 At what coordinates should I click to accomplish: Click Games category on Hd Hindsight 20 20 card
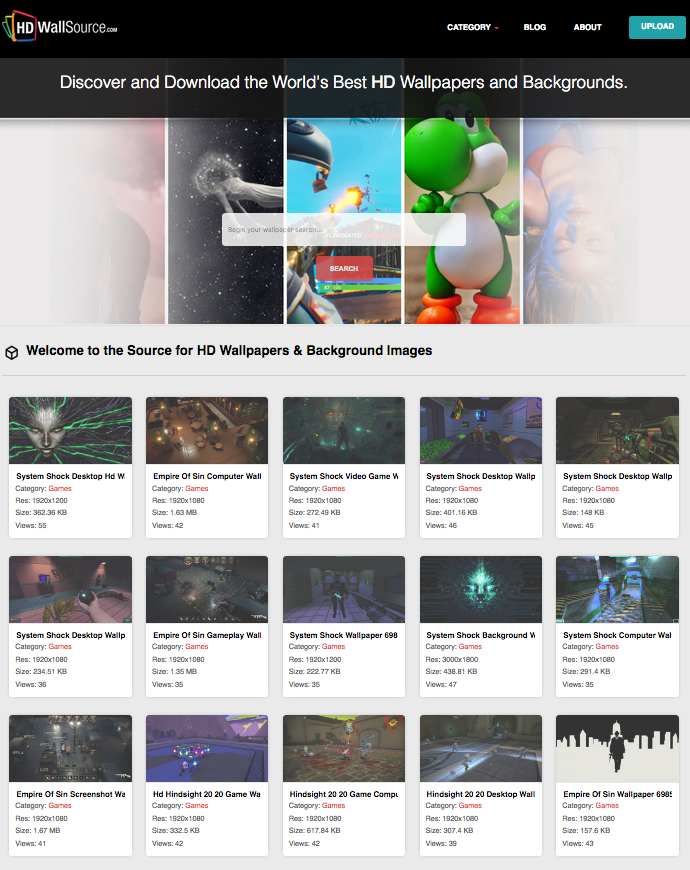tap(197, 805)
